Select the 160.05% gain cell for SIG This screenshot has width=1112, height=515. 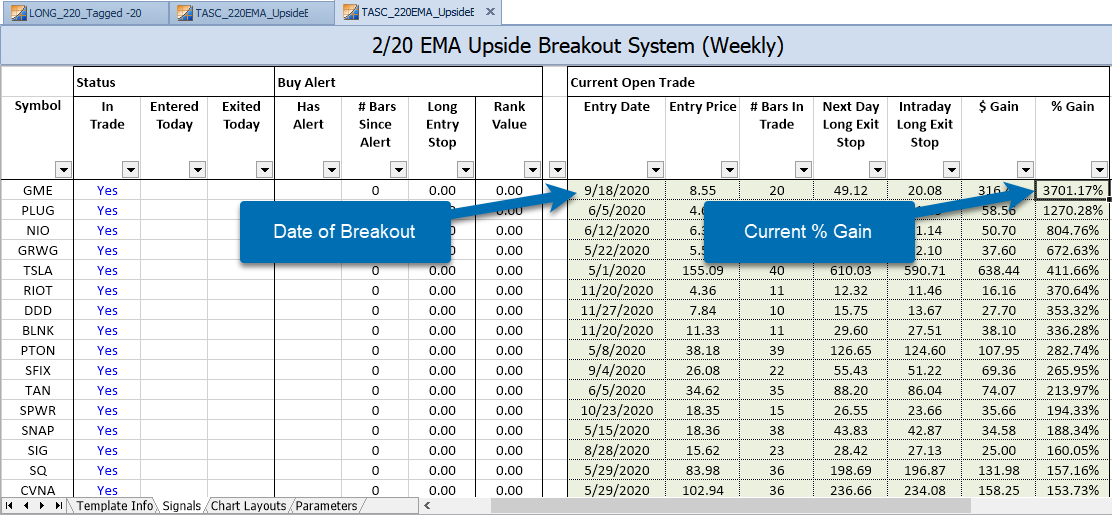click(x=1072, y=450)
